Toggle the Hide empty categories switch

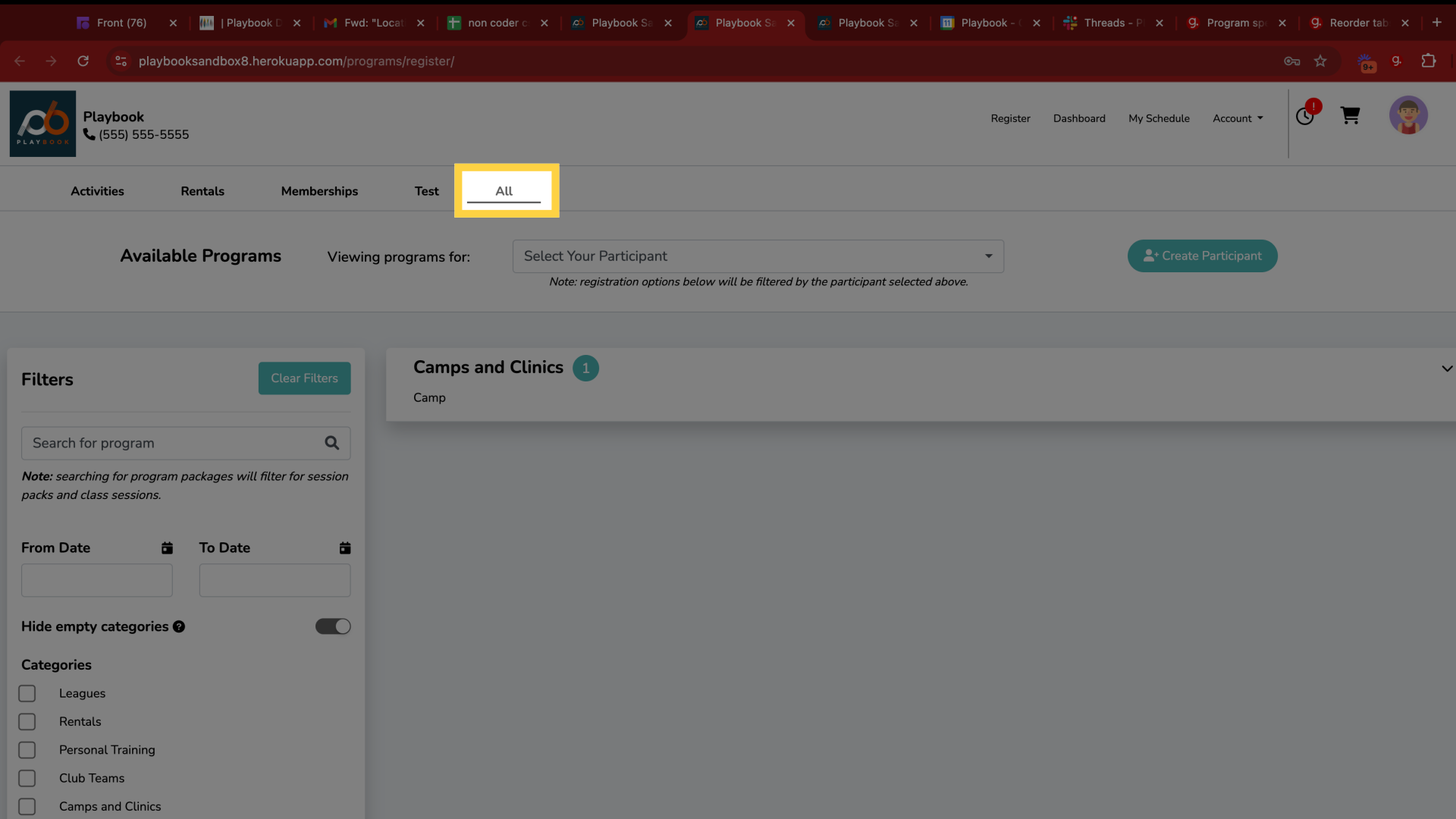pos(332,626)
